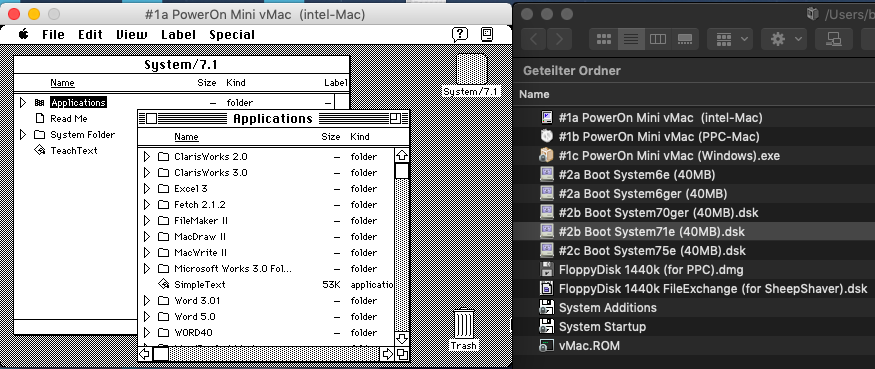This screenshot has width=875, height=369.
Task: Select the SimpleText application icon
Action: (163, 284)
